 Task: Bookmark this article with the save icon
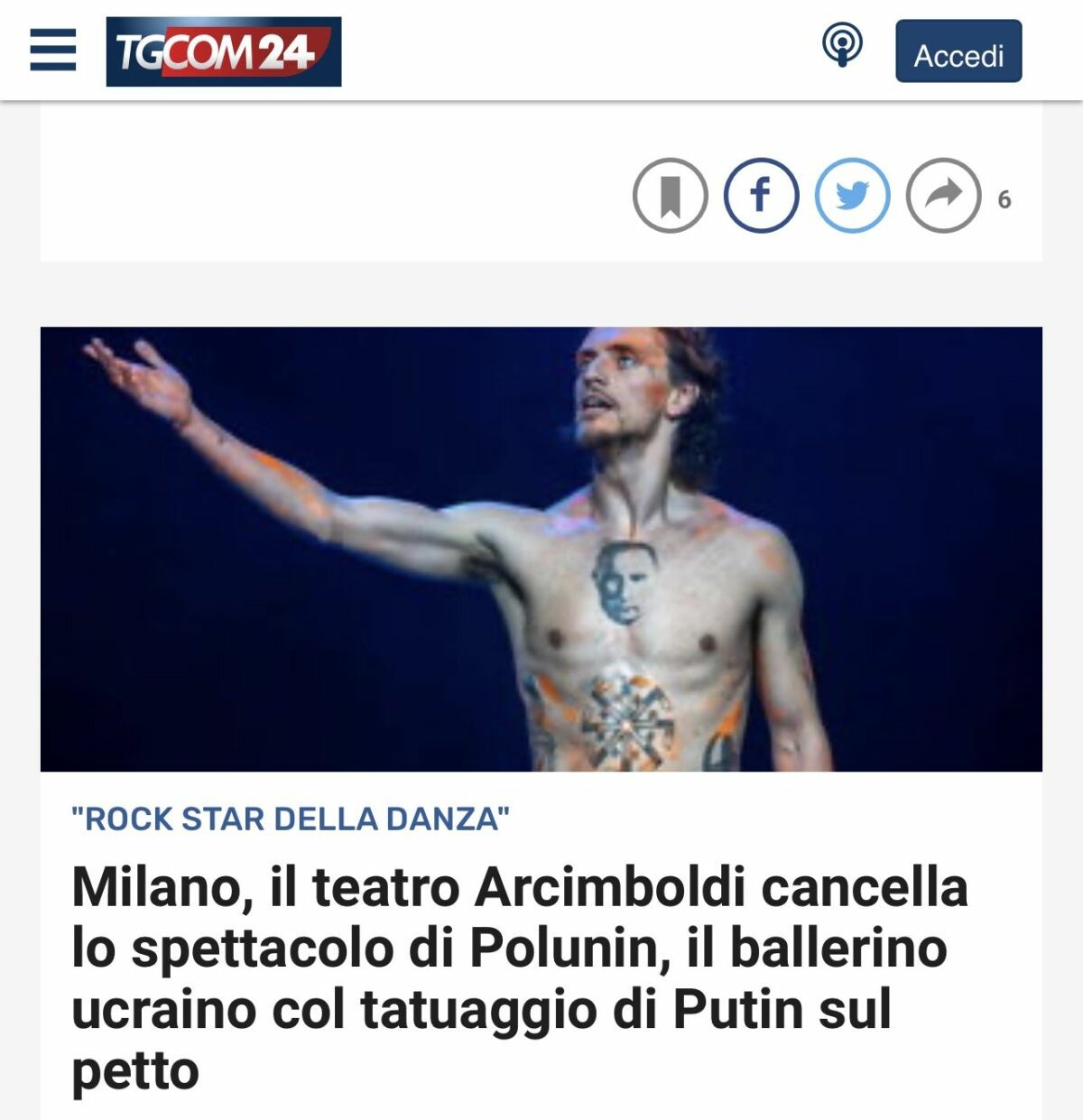671,195
